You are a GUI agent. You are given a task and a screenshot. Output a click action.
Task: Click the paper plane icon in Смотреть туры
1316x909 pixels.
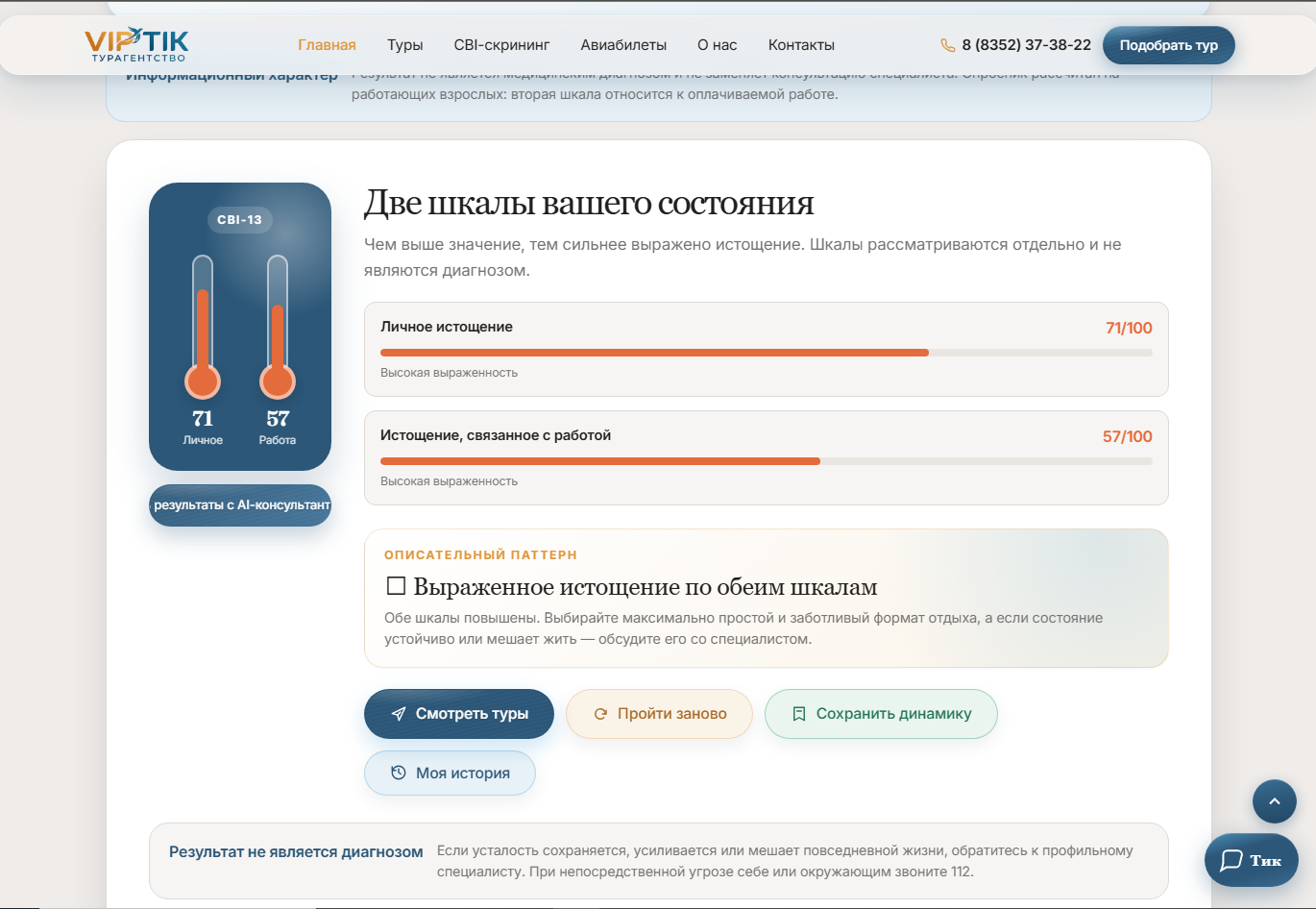(x=399, y=714)
